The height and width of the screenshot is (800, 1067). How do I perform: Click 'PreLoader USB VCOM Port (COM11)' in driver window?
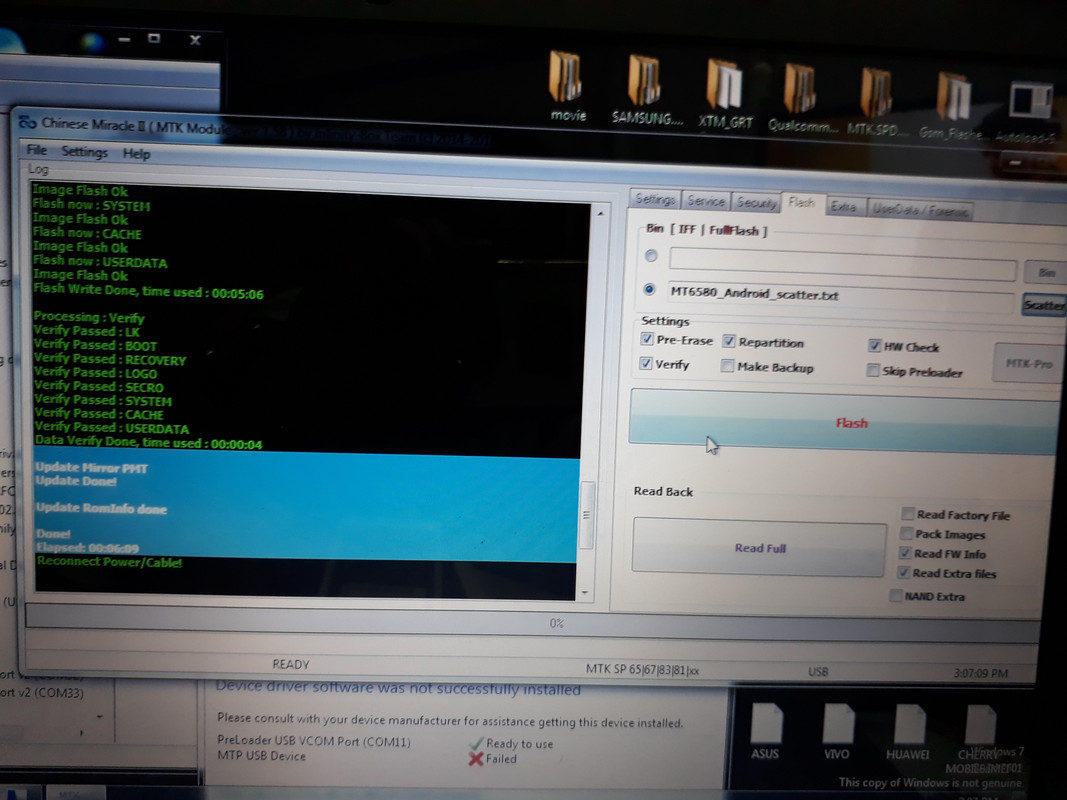coord(314,740)
